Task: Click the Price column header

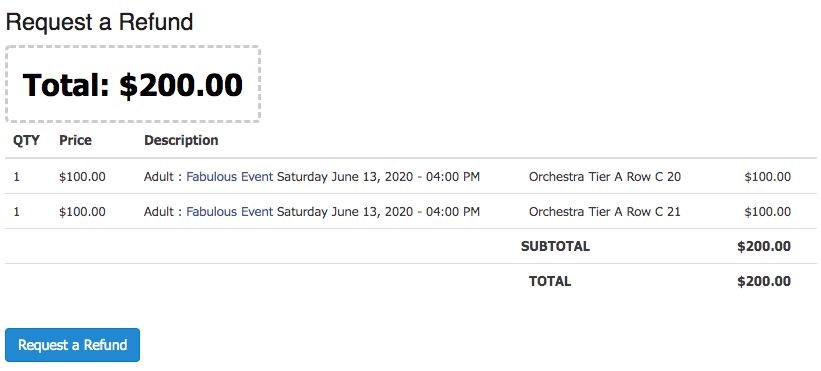Action: (x=75, y=140)
